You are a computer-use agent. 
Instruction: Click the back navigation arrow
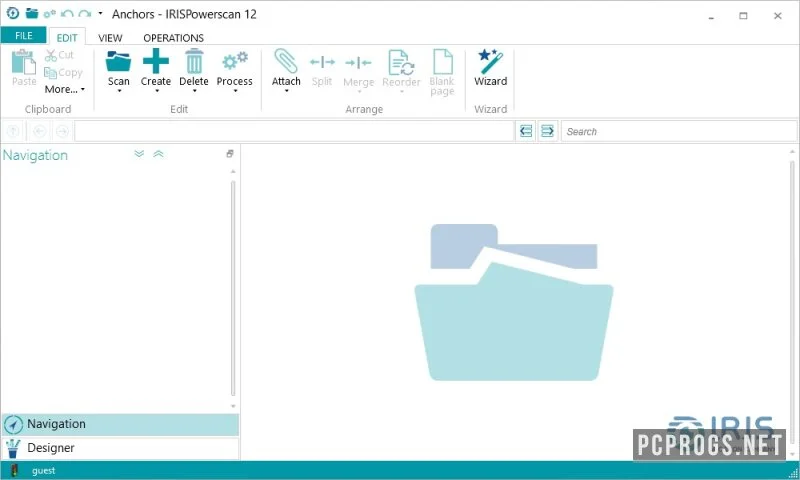pos(39,132)
